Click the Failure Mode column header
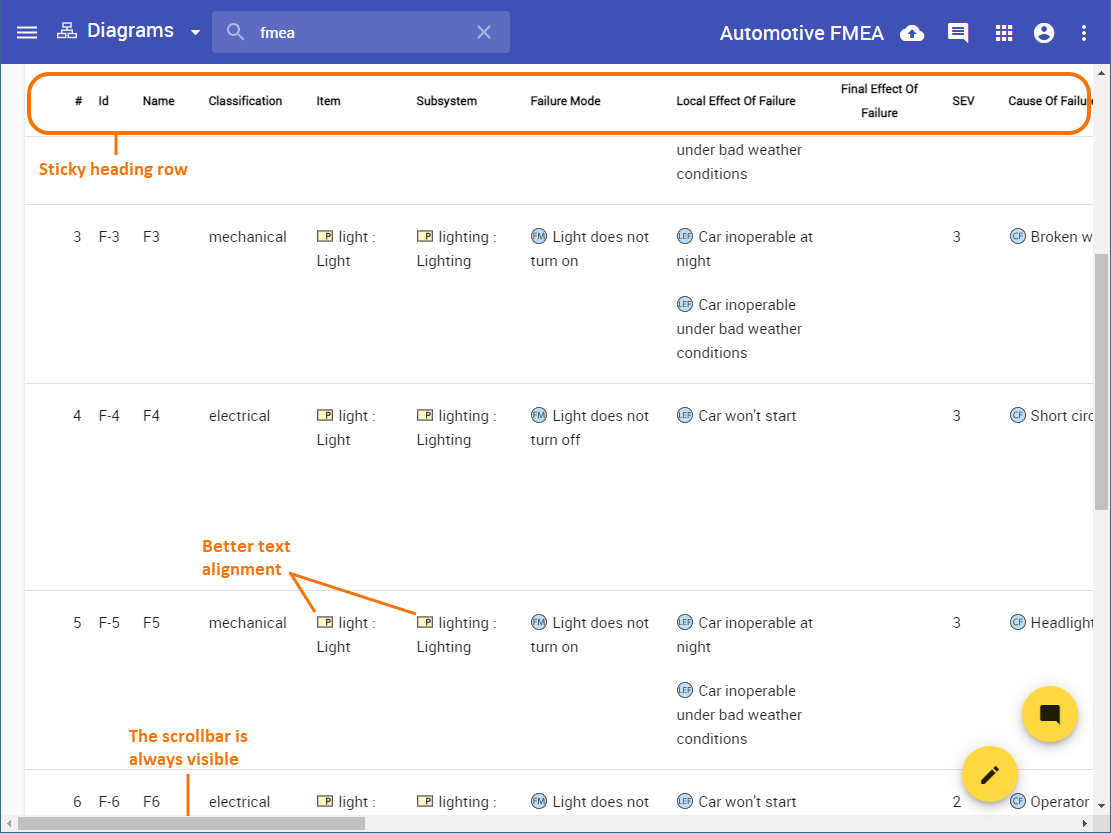Viewport: 1111px width, 833px height. [x=565, y=101]
